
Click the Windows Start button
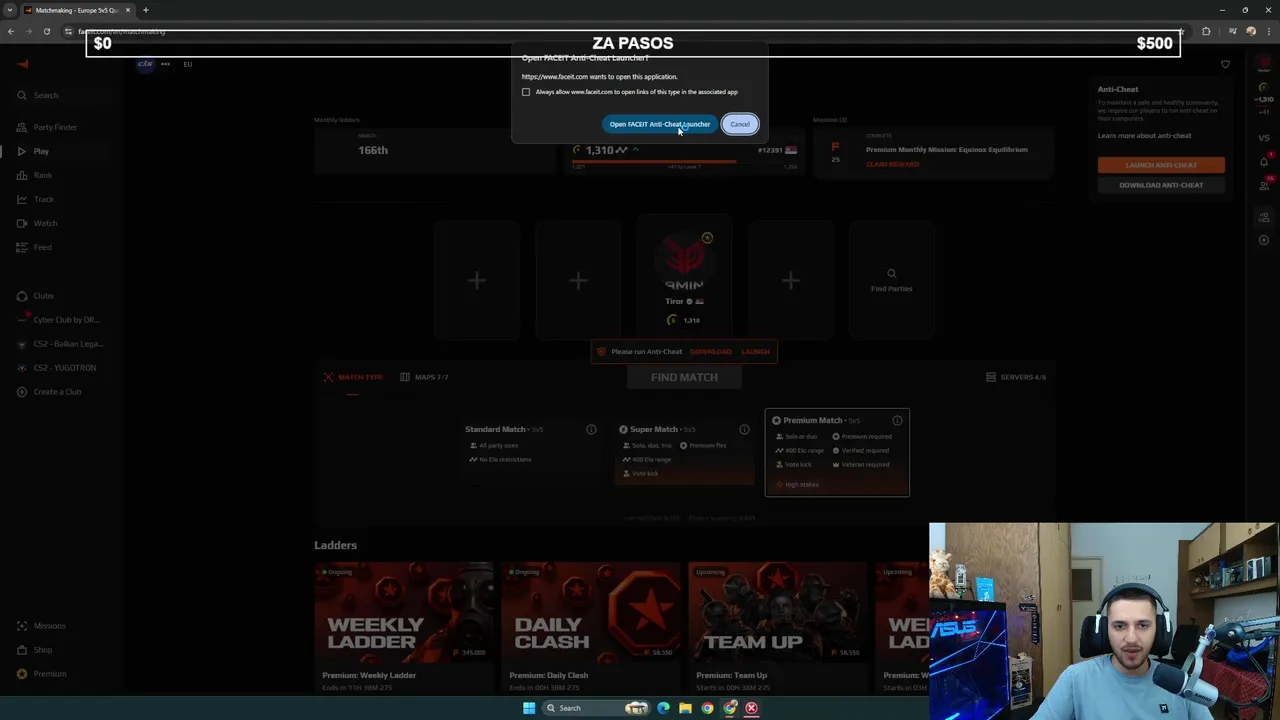(529, 708)
